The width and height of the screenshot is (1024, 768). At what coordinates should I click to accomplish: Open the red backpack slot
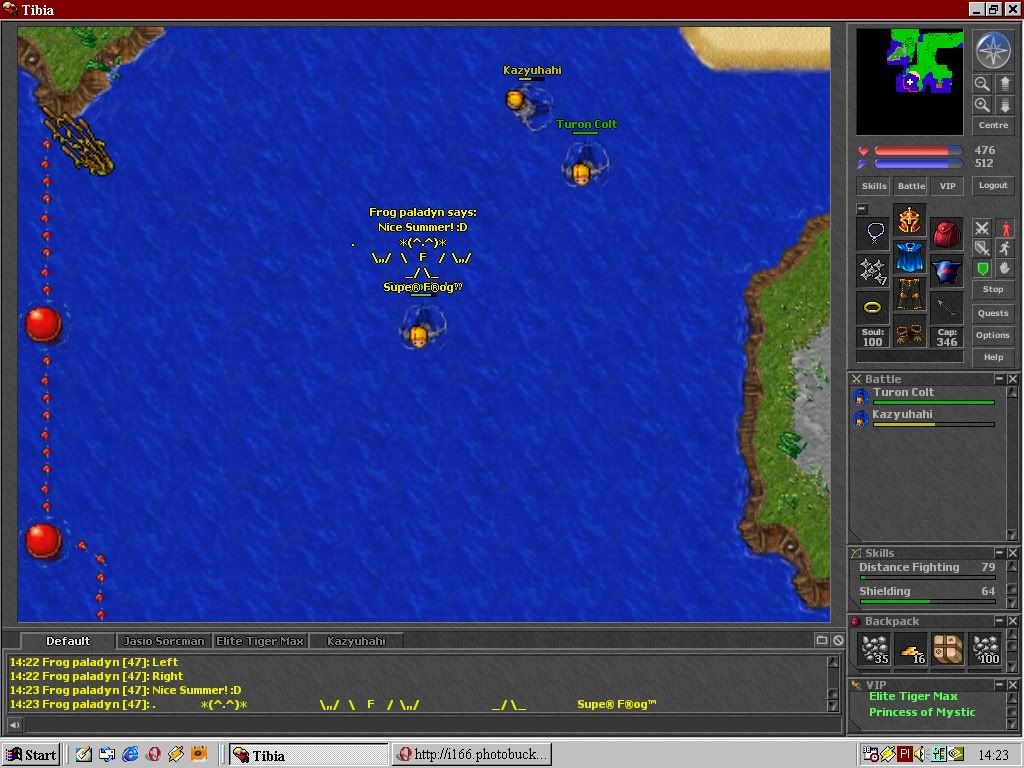[x=946, y=234]
